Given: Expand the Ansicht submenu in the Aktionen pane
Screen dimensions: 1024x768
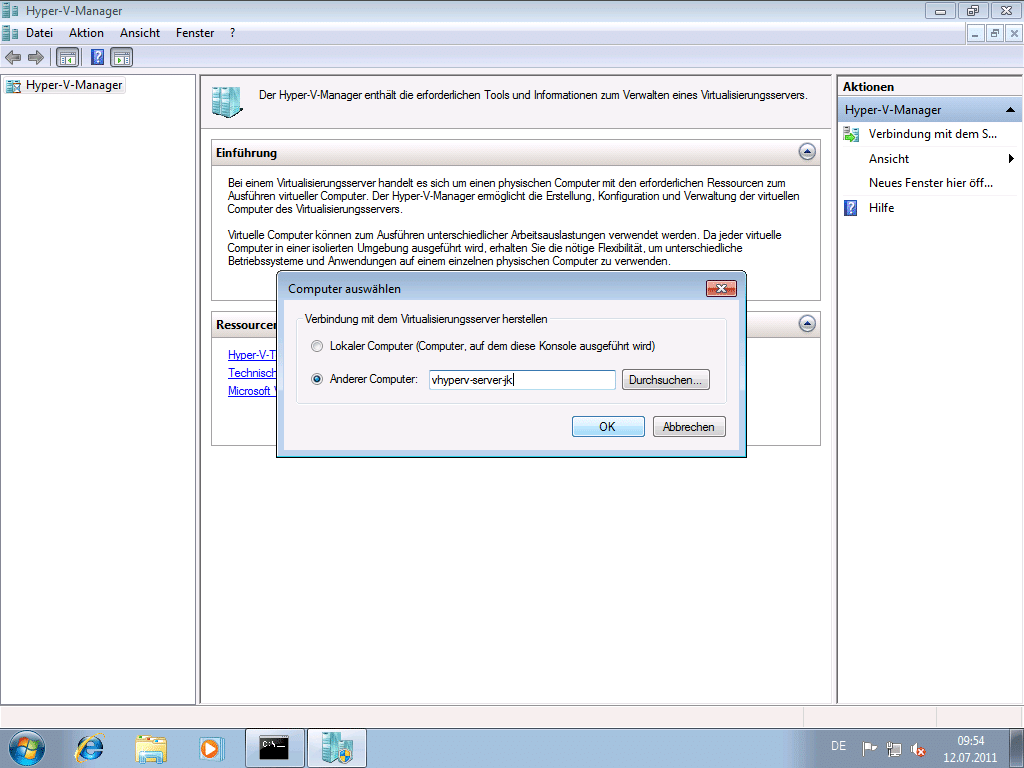Looking at the screenshot, I should [1011, 159].
